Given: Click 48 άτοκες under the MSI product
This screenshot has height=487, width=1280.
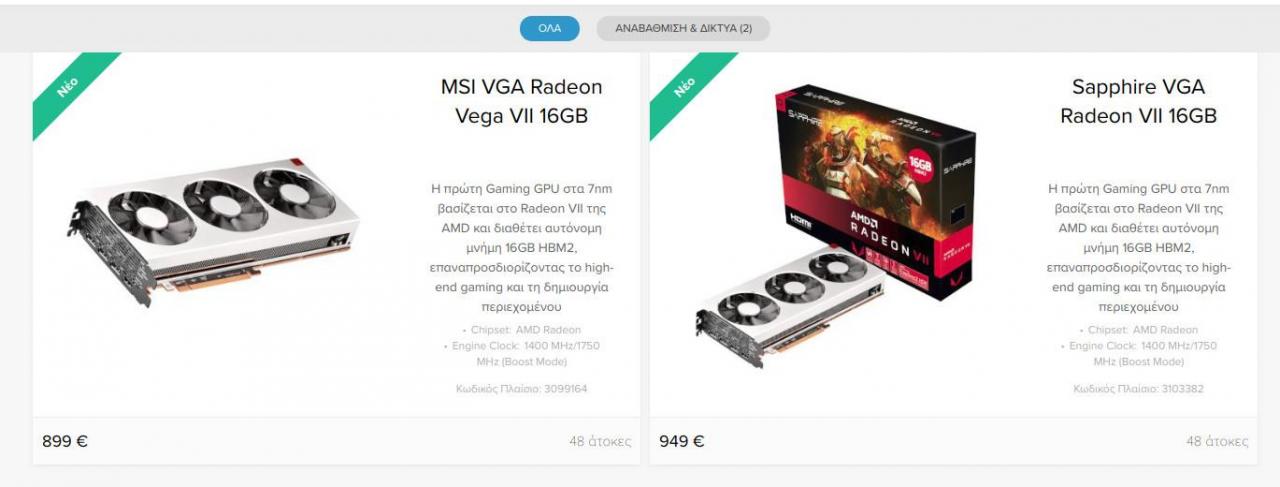Looking at the screenshot, I should coord(600,441).
